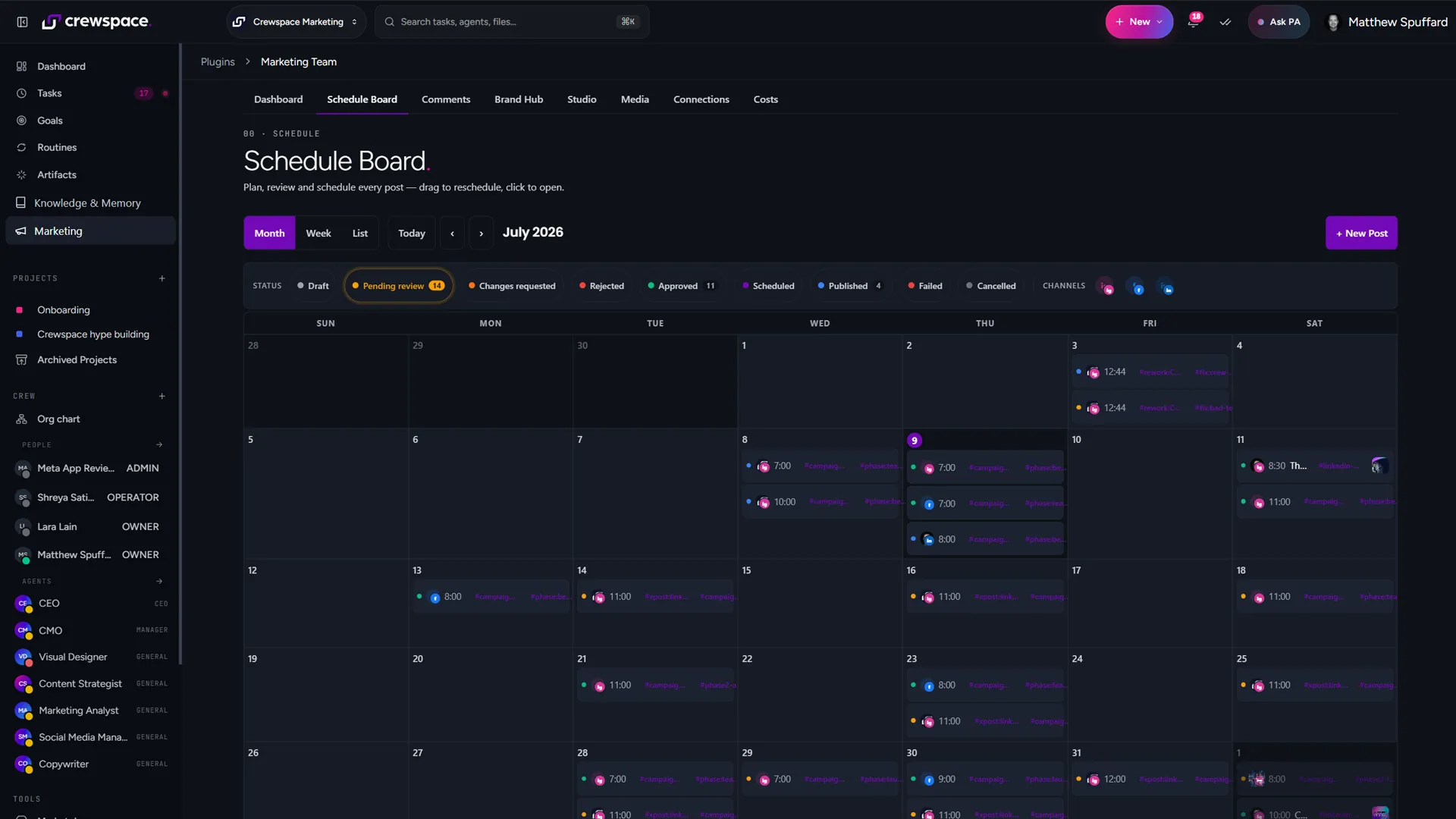Filter by Instagram channel icon

click(x=1106, y=287)
